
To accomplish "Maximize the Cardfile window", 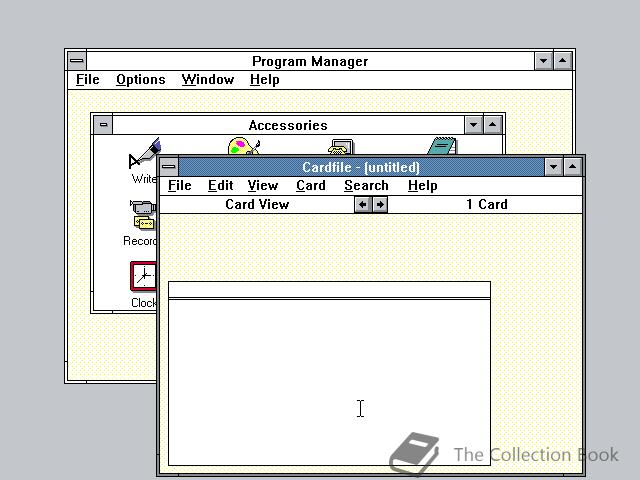I will 572,167.
